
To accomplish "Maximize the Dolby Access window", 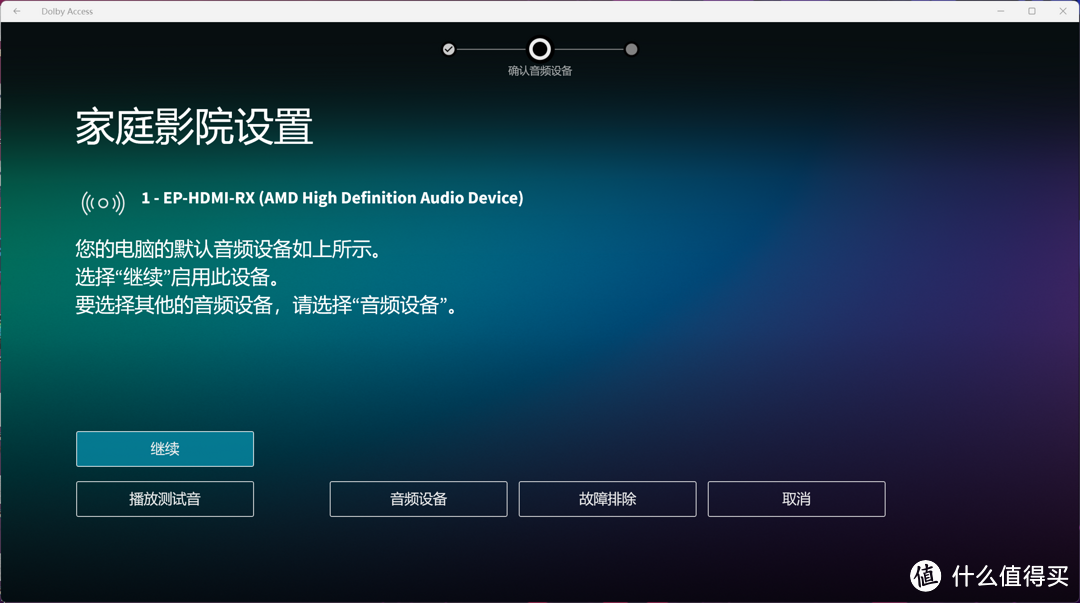I will (1032, 11).
